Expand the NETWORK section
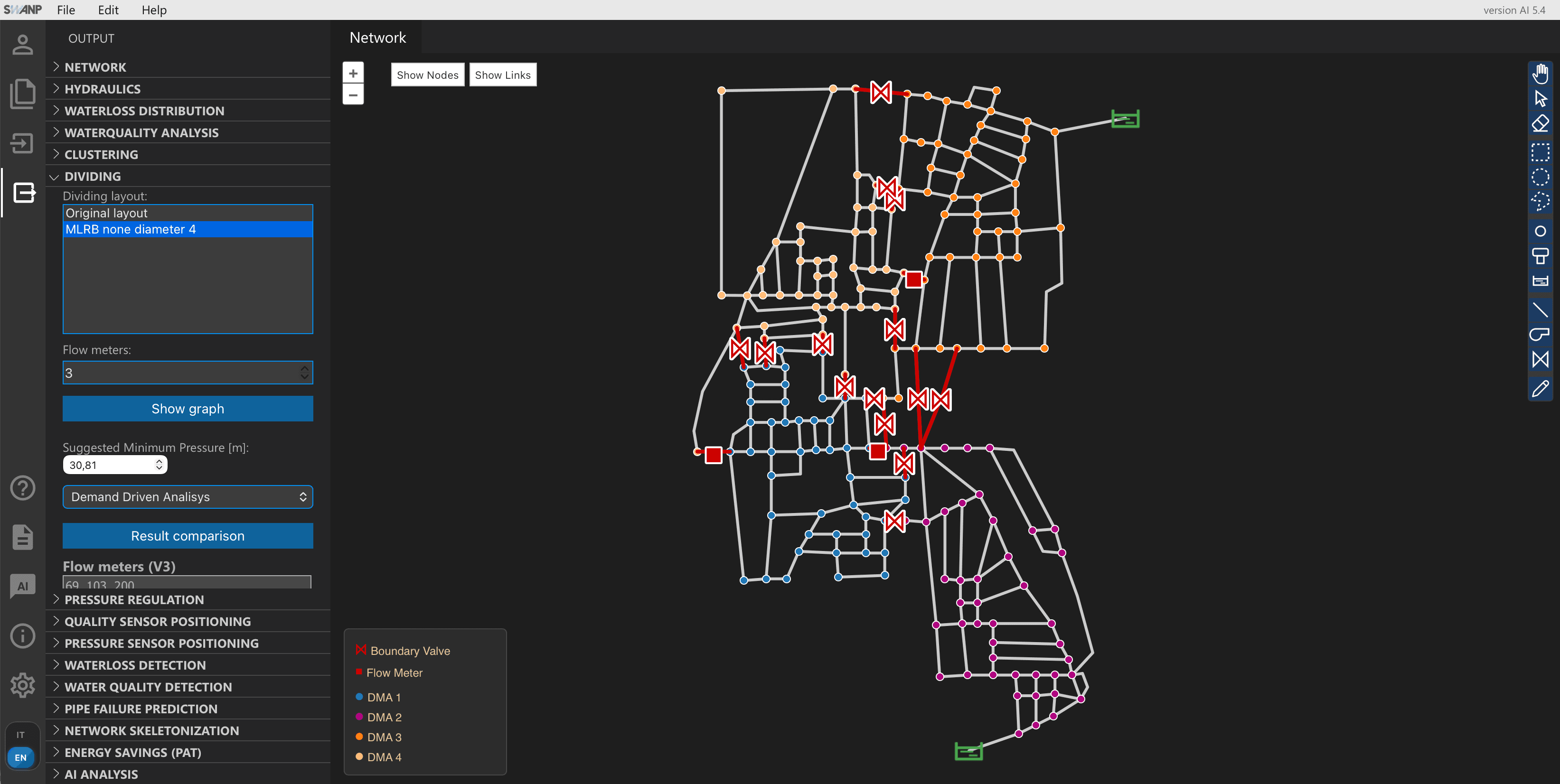Image resolution: width=1560 pixels, height=784 pixels. 188,67
